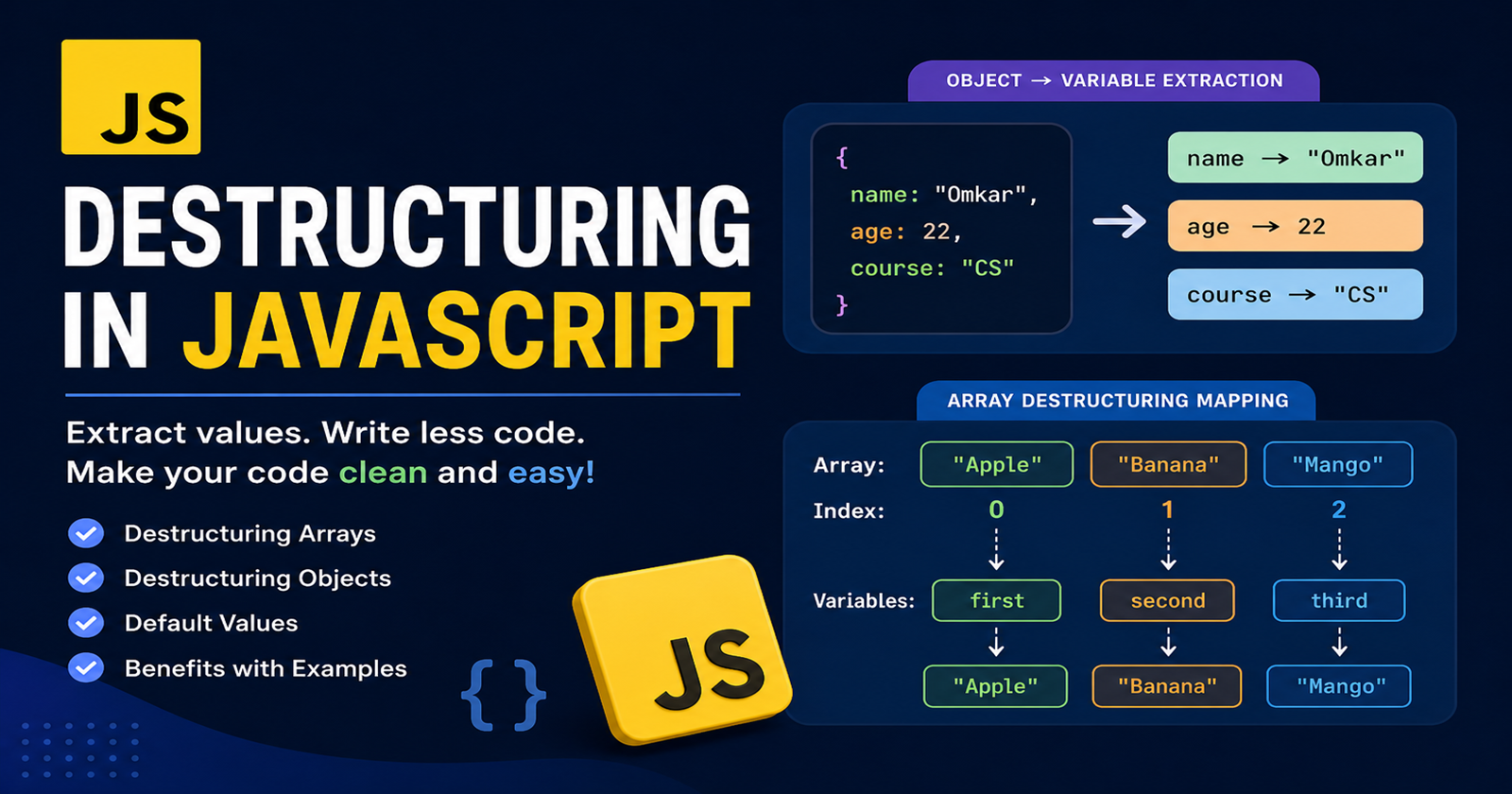Click the check icon beside Destructuring Arrays
Image resolution: width=1512 pixels, height=794 pixels.
(x=86, y=533)
